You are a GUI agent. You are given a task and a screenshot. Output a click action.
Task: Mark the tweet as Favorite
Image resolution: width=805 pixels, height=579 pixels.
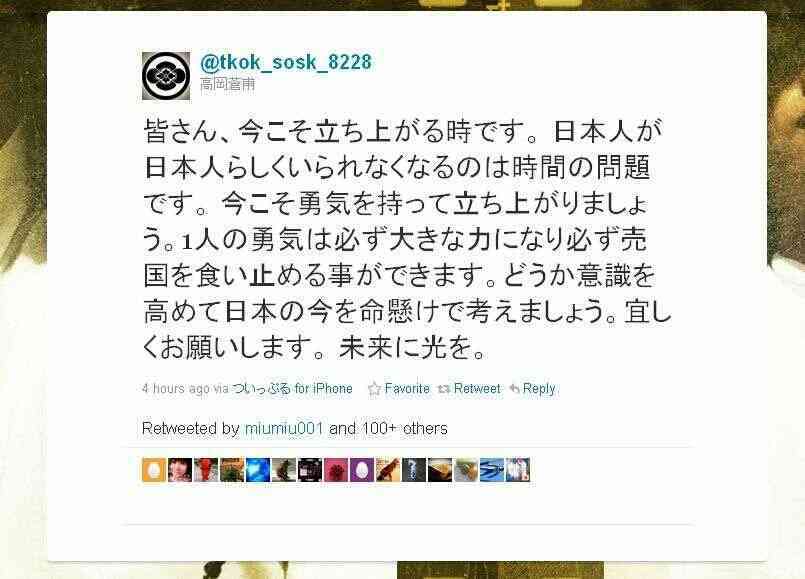pyautogui.click(x=407, y=389)
